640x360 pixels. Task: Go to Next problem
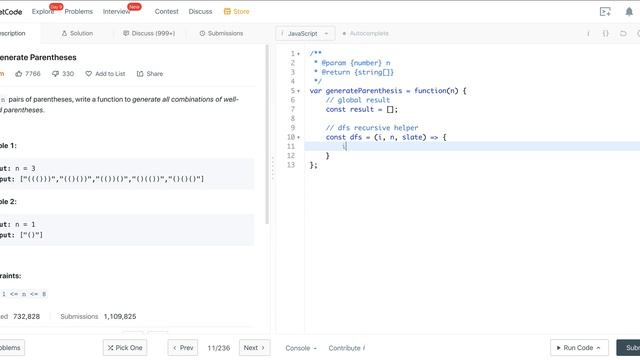(254, 348)
